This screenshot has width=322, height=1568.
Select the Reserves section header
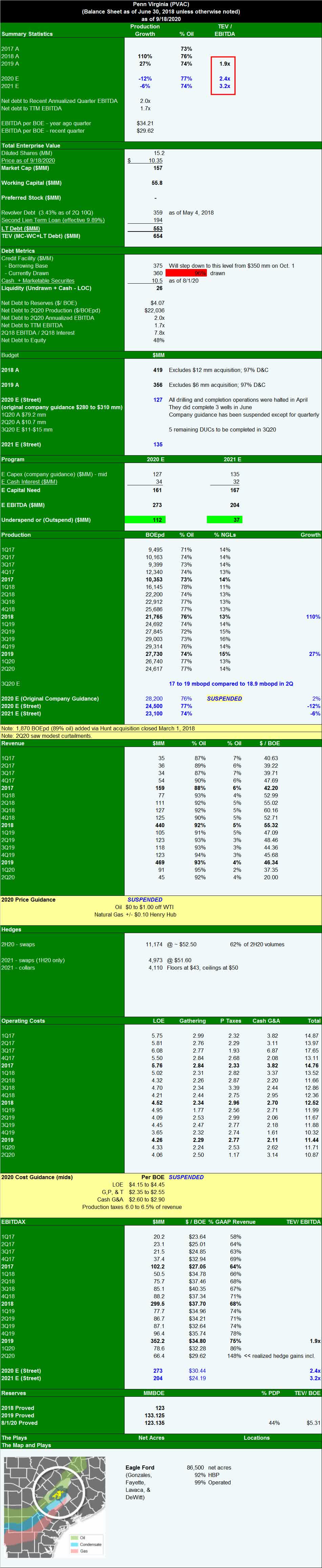tap(14, 1393)
